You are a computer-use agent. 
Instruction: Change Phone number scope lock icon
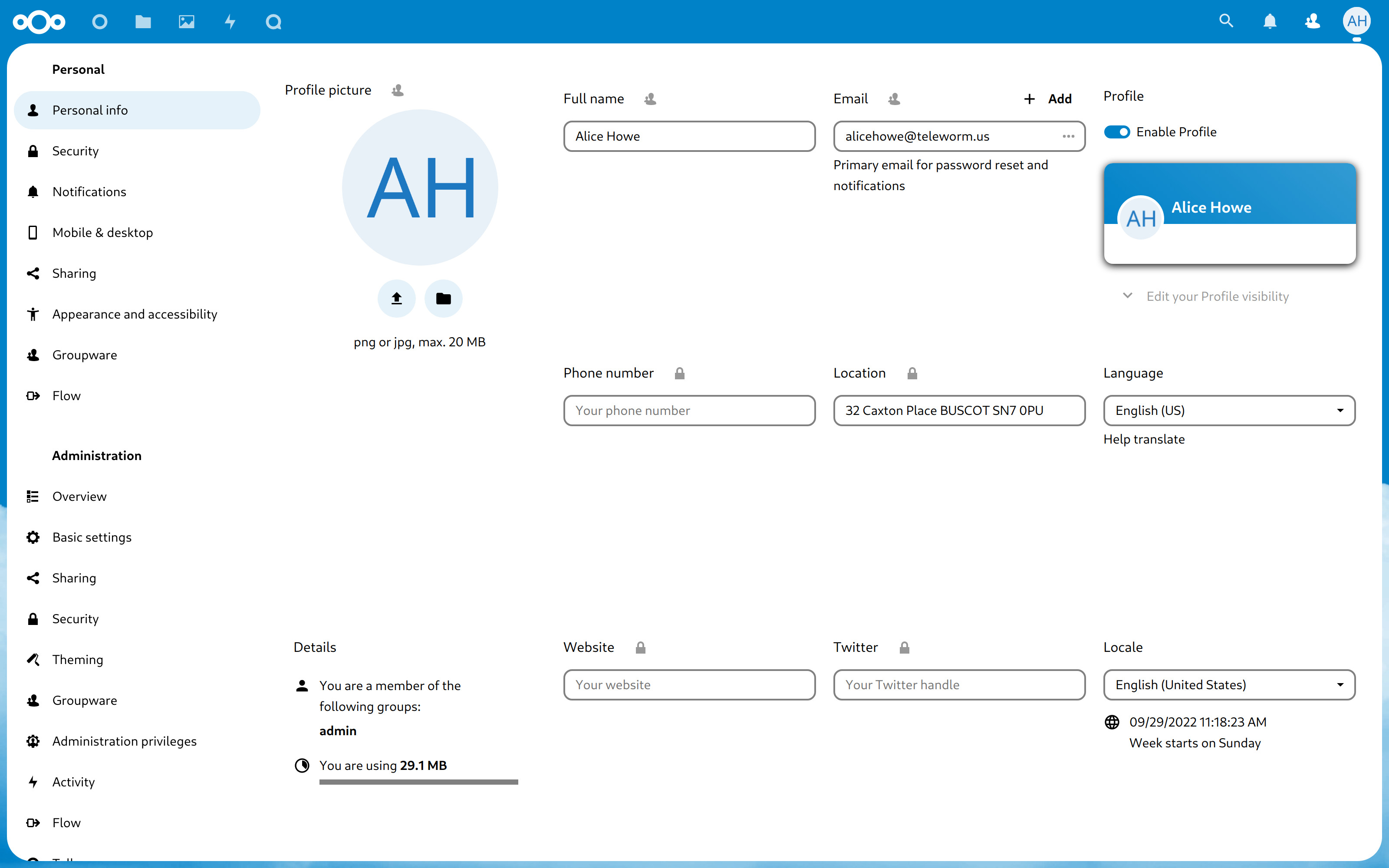pos(680,374)
